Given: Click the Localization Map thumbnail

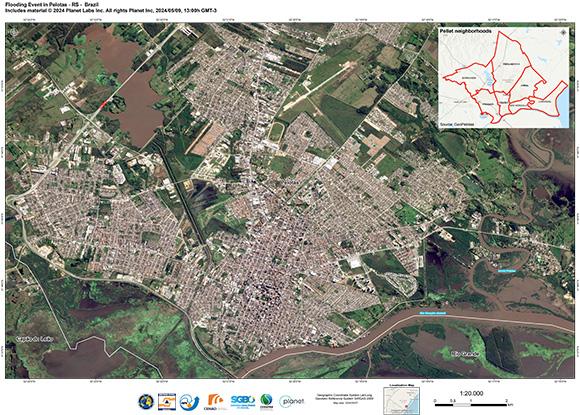Looking at the screenshot, I should 402,401.
